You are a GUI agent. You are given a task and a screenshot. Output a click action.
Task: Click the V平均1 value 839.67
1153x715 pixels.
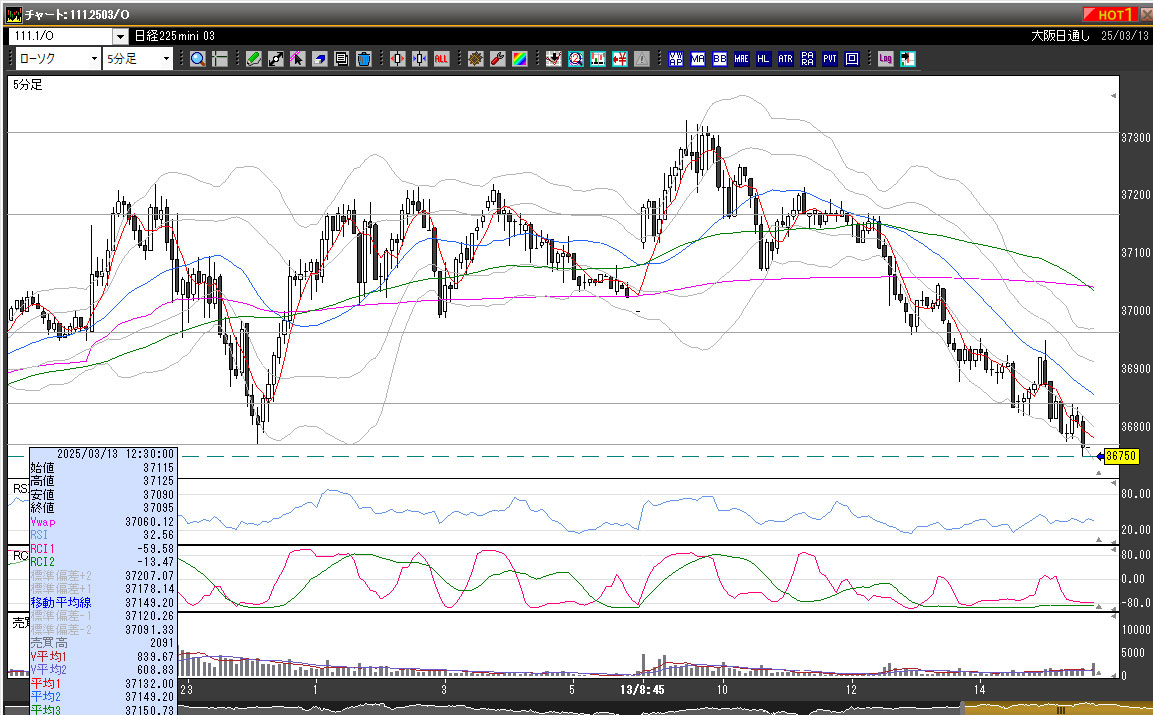pyautogui.click(x=156, y=657)
